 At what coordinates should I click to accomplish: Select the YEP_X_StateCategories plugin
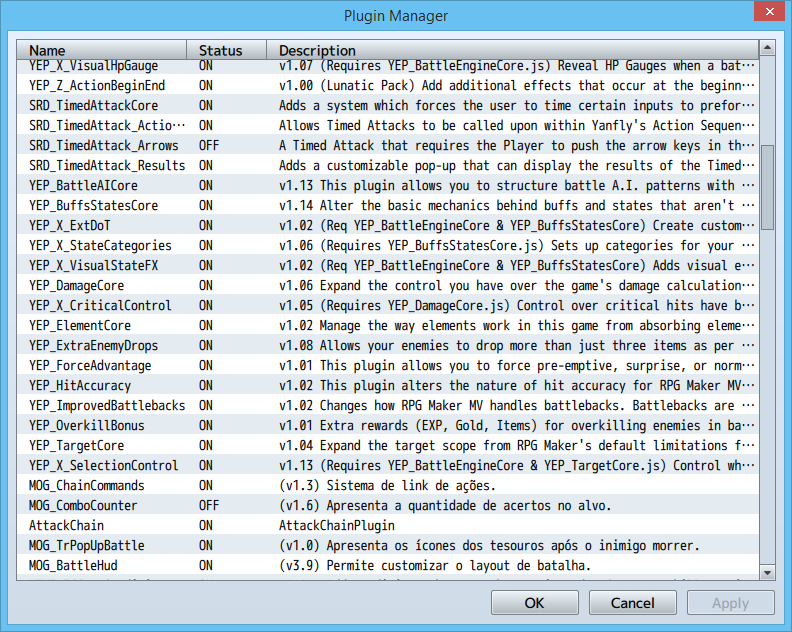[x=387, y=246]
